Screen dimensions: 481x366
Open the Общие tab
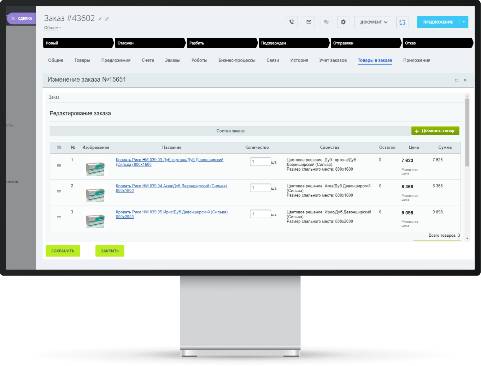[x=55, y=60]
